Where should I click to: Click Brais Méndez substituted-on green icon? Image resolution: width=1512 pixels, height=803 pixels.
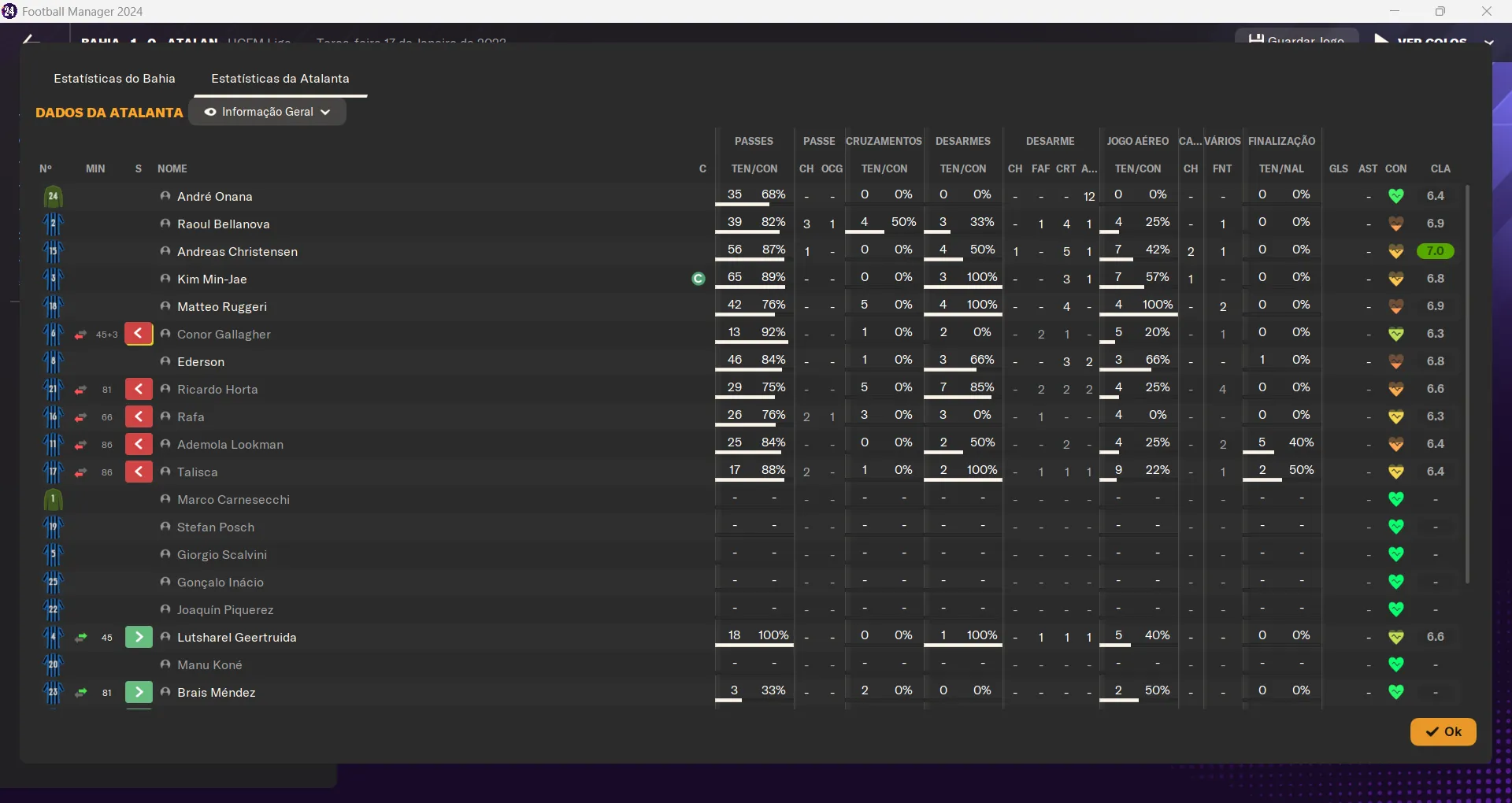139,692
